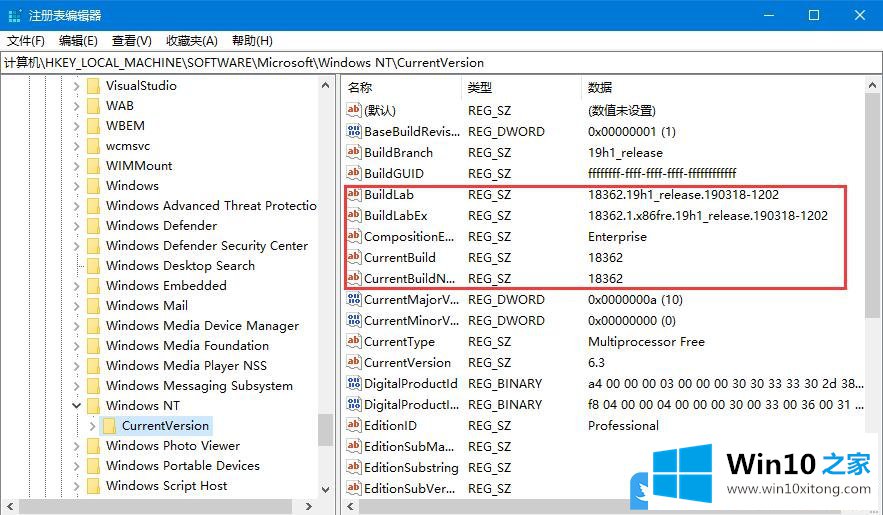Viewport: 883px width, 515px height.
Task: Click the Windows Mail folder icon
Action: pyautogui.click(x=93, y=306)
